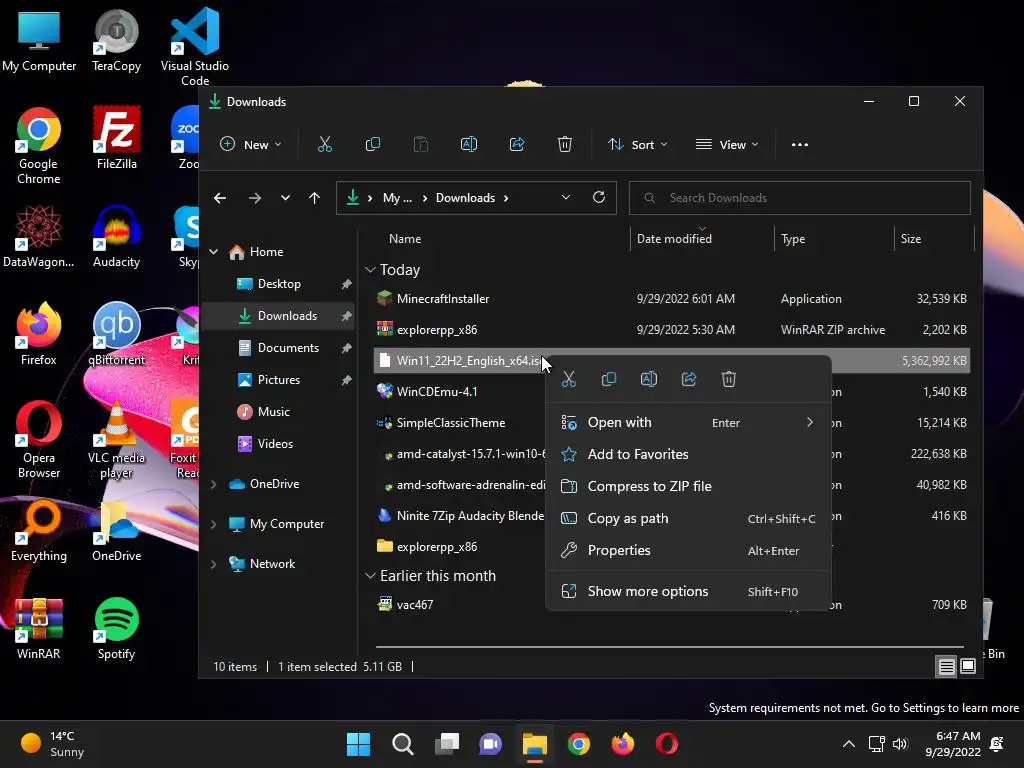Show hidden tray icons chevron

tap(848, 744)
